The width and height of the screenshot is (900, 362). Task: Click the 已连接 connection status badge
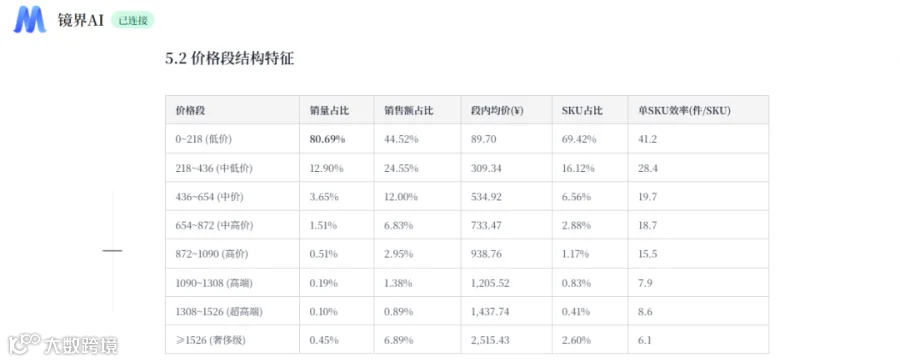coord(133,21)
